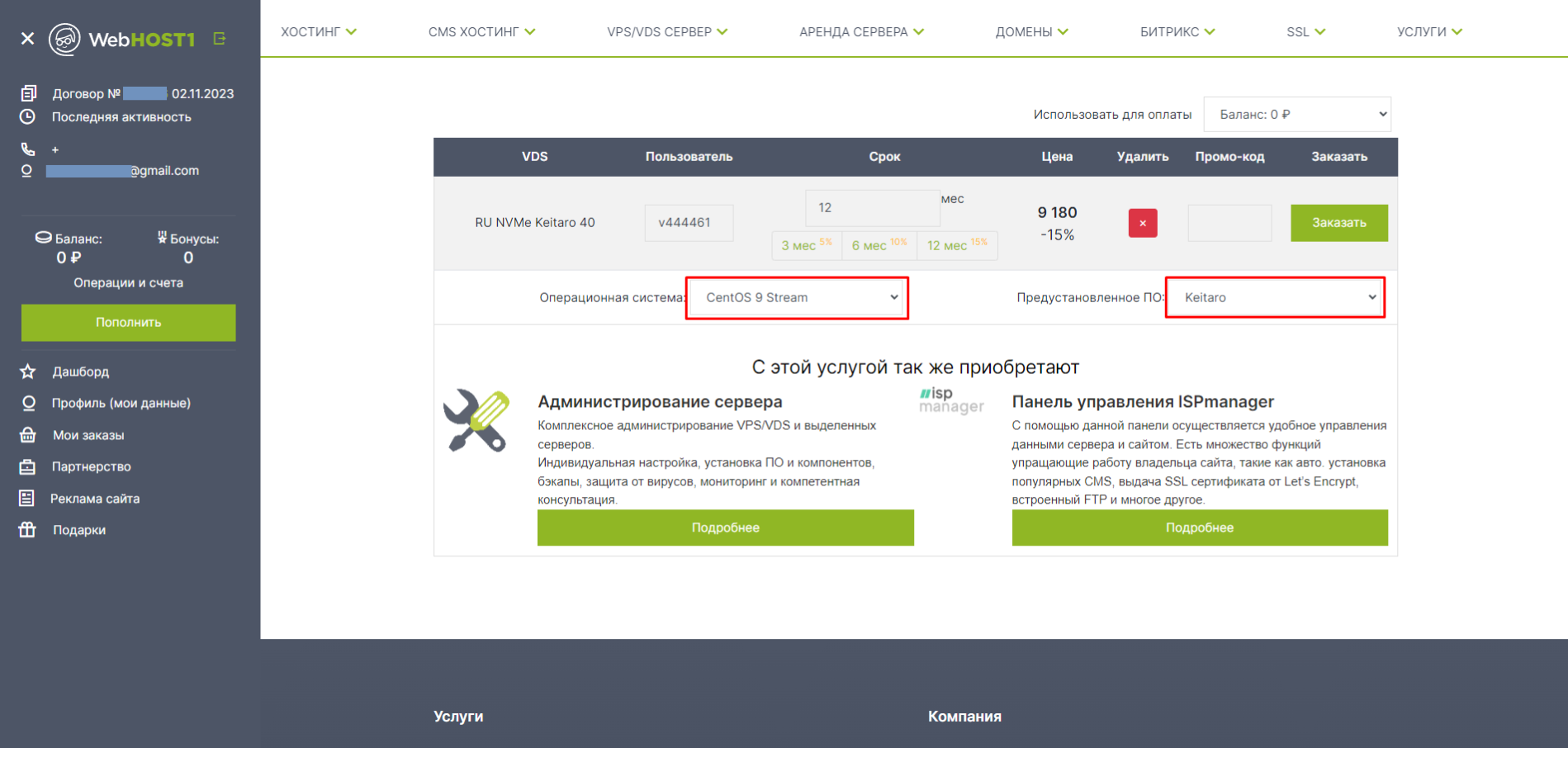Open the VPS/VDS СЕРВЕР menu
This screenshot has width=1568, height=757.
[667, 31]
